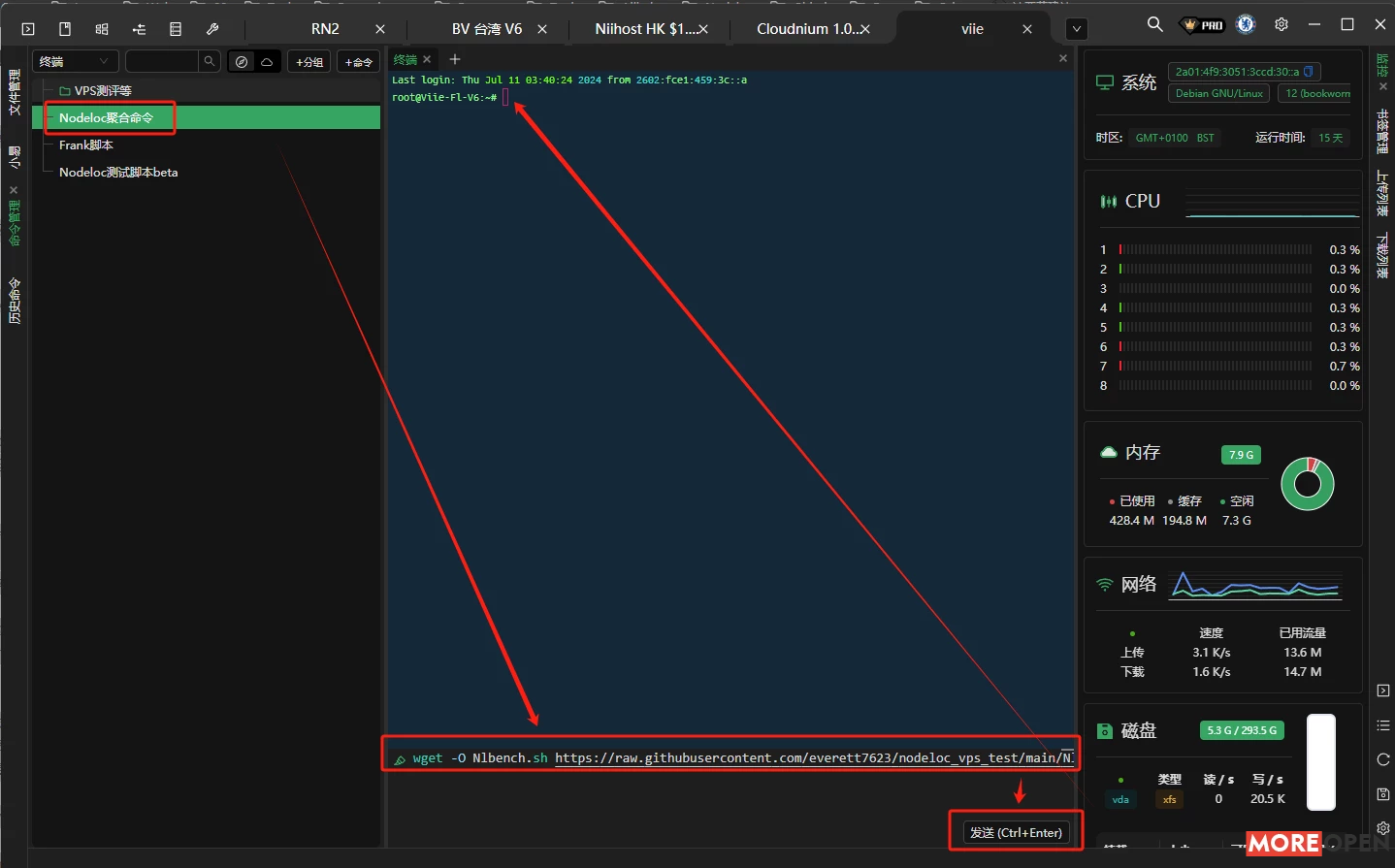Enable the local command filter toggle

point(242,61)
